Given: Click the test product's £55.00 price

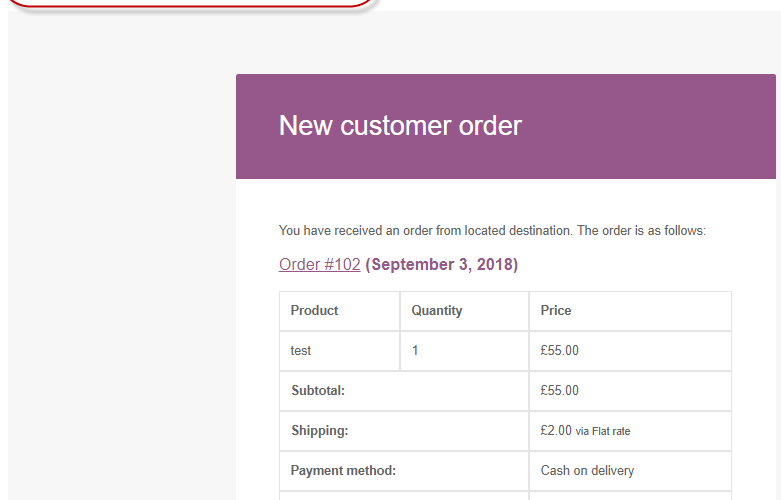Looking at the screenshot, I should 559,351.
